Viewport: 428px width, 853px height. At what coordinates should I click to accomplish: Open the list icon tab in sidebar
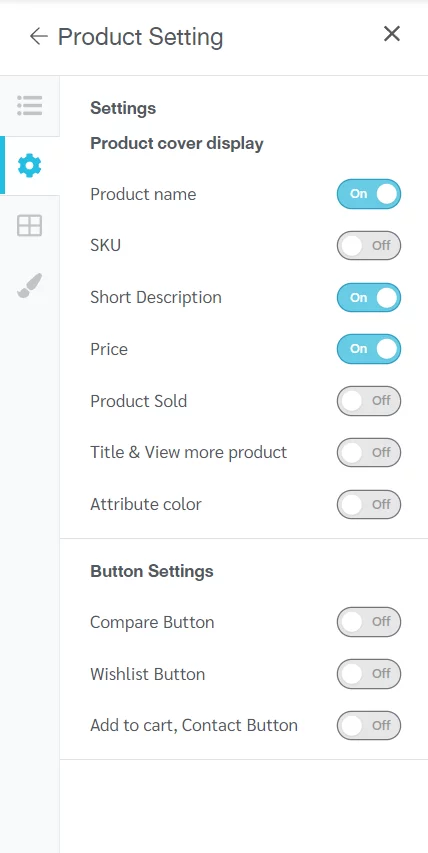click(29, 106)
